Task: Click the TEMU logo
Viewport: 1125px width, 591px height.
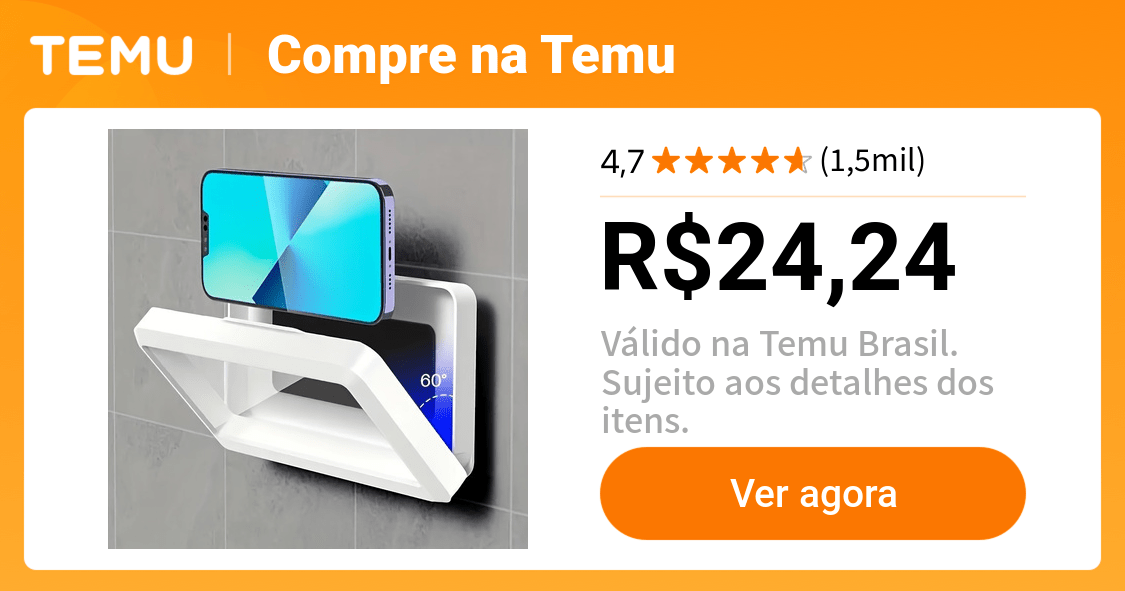Action: coord(112,55)
